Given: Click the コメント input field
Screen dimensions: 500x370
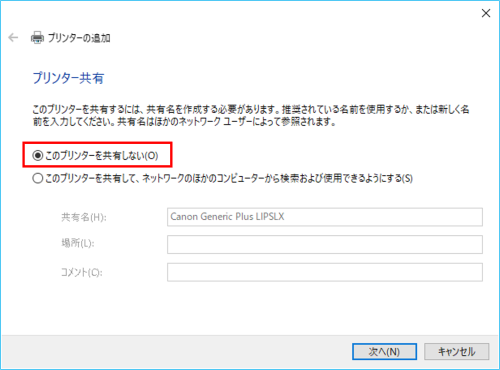Looking at the screenshot, I should 325,272.
